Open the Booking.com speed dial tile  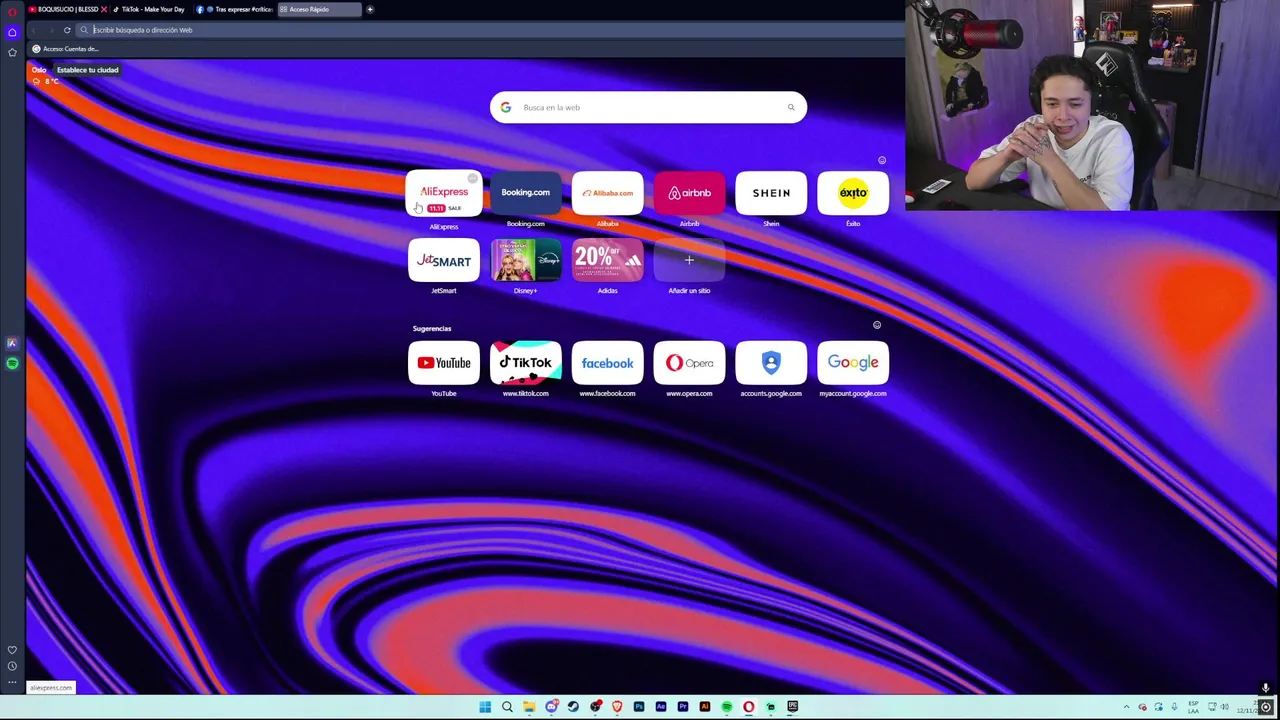point(526,193)
